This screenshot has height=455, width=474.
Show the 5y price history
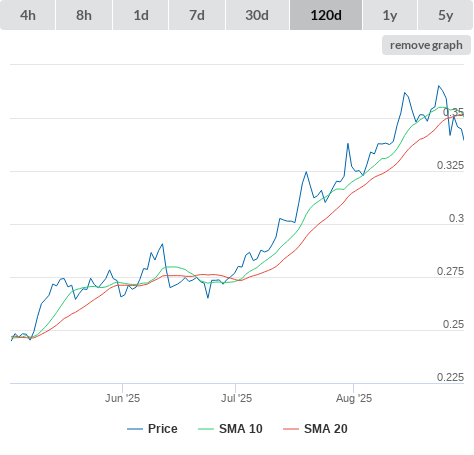pyautogui.click(x=446, y=15)
